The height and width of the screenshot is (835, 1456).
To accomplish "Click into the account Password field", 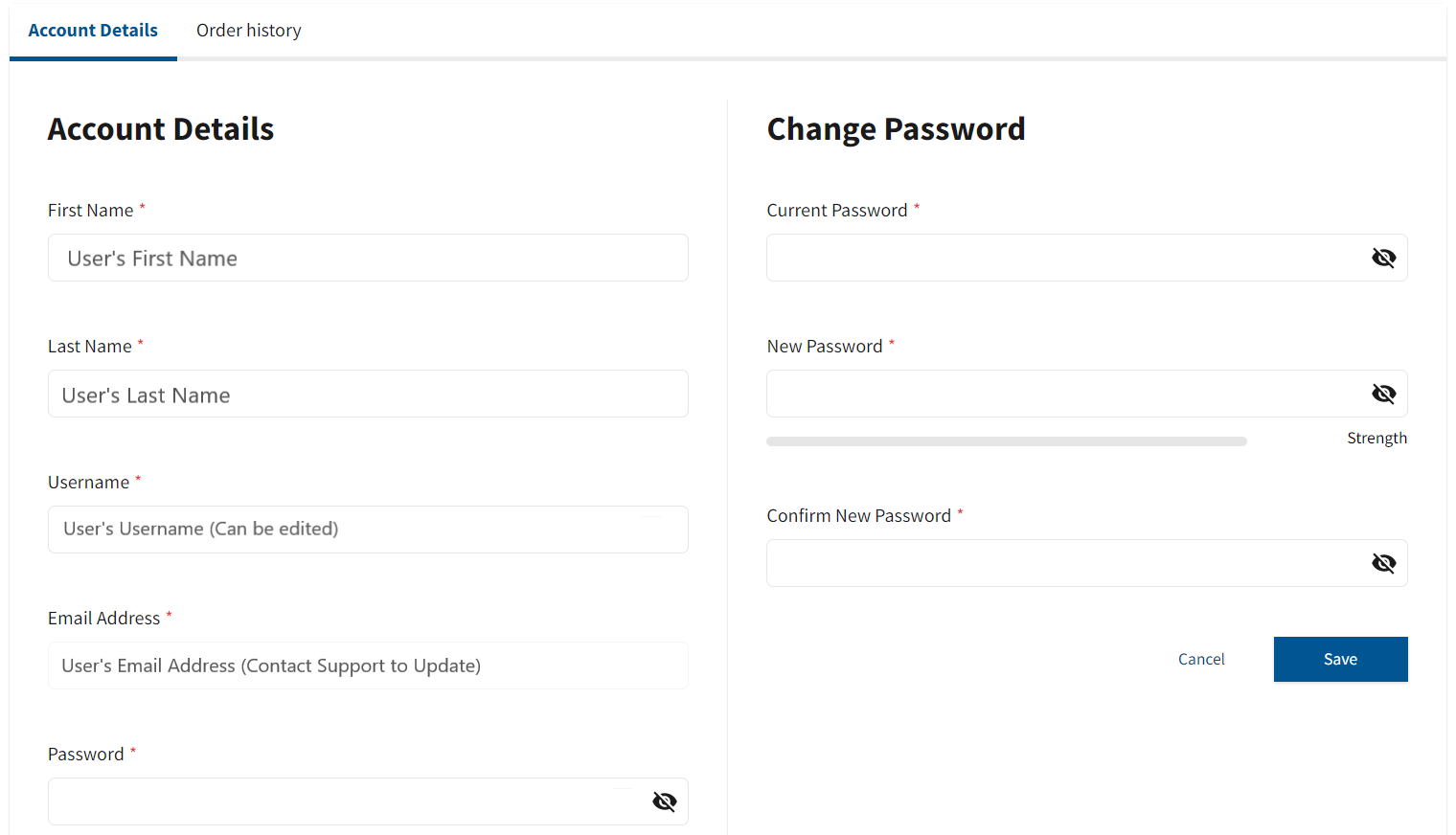I will pyautogui.click(x=345, y=801).
